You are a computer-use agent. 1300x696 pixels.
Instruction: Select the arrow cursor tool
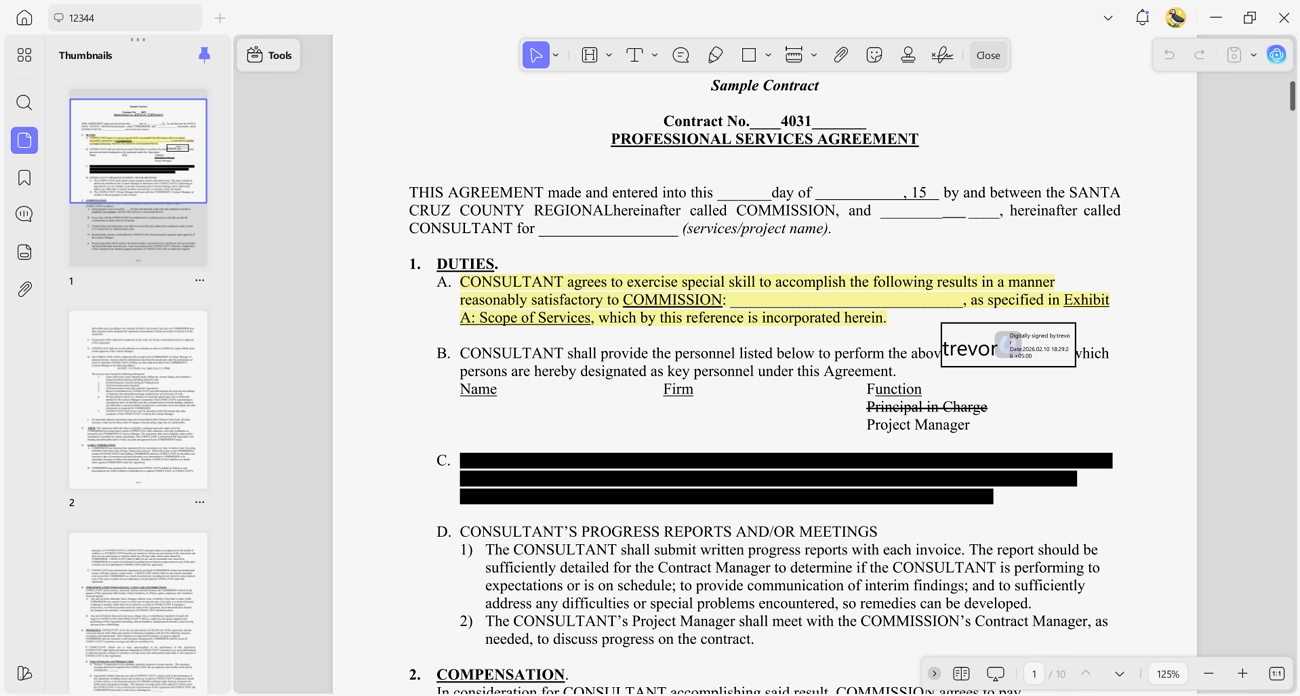[x=536, y=55]
